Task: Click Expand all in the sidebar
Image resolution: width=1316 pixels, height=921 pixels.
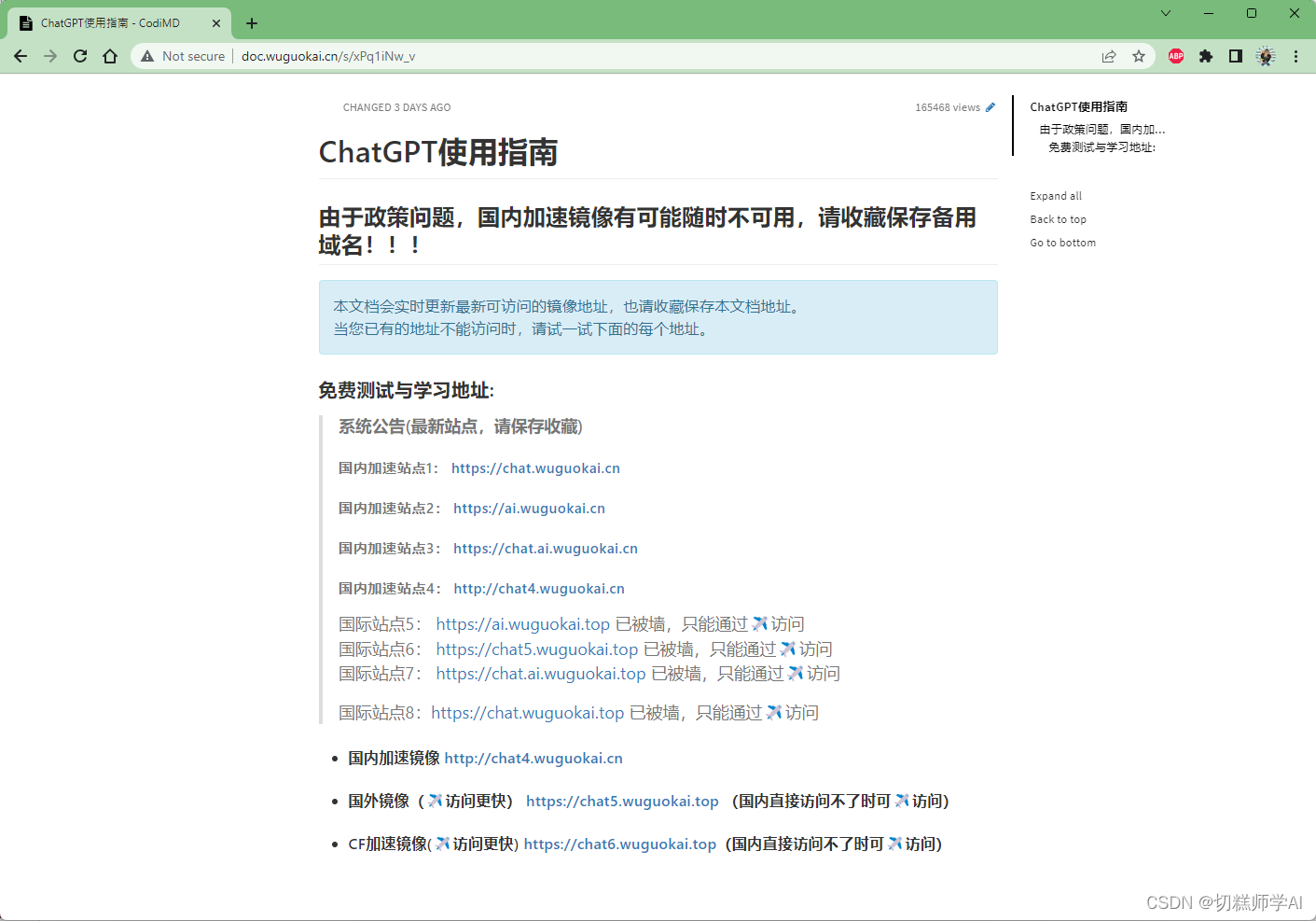Action: pos(1055,196)
